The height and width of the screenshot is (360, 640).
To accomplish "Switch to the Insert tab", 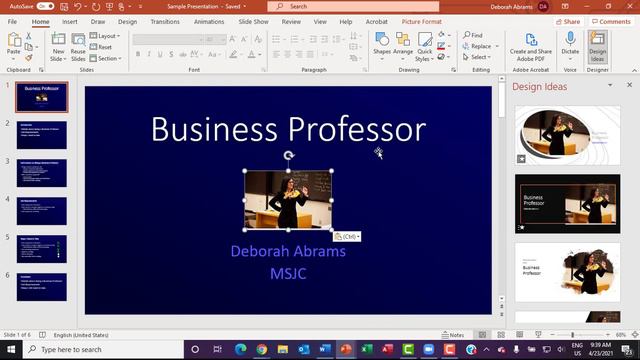I will point(70,22).
